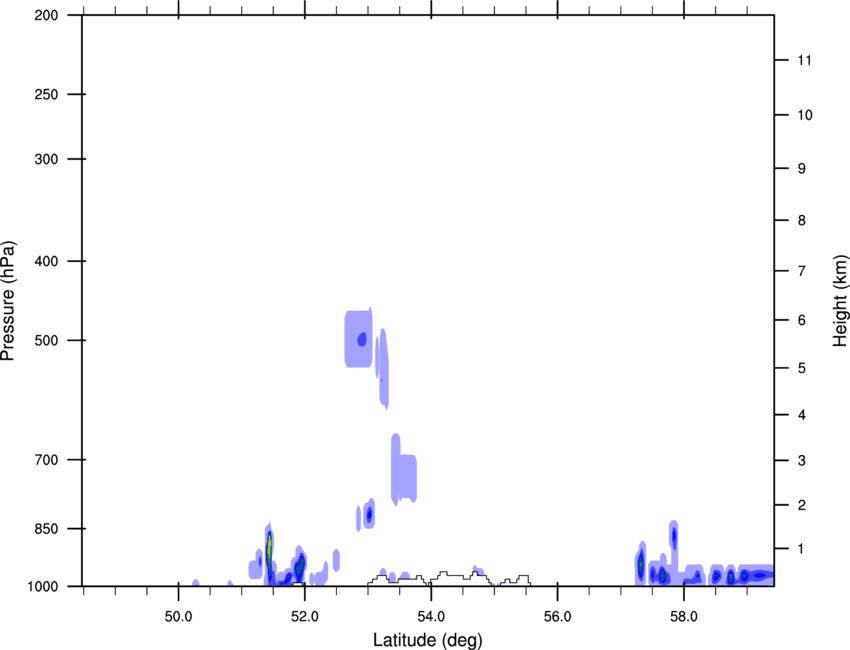This screenshot has height=650, width=850.
Task: Click the 11 km height label
Action: [804, 60]
